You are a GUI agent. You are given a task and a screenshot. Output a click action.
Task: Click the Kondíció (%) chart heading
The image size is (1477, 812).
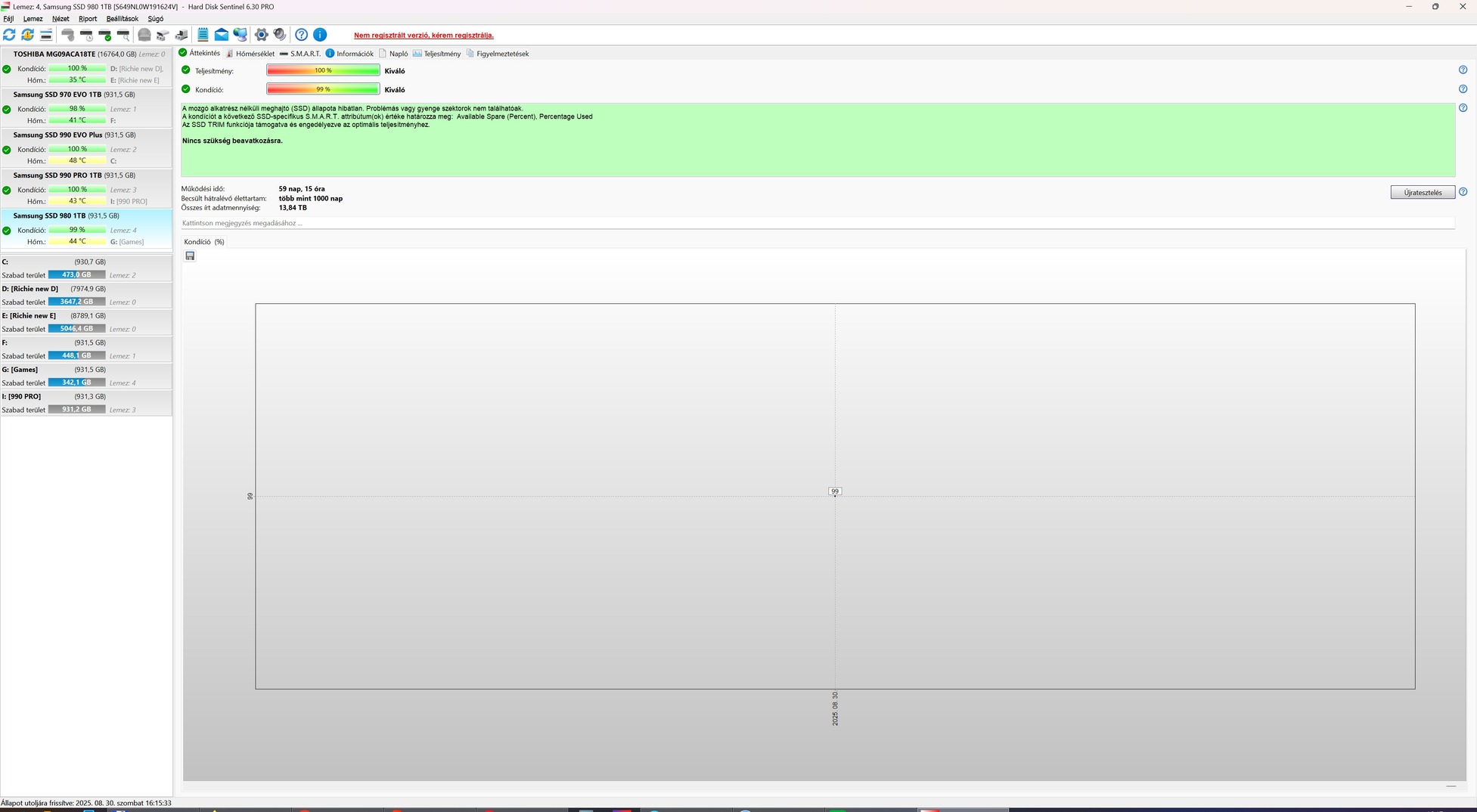[x=204, y=242]
